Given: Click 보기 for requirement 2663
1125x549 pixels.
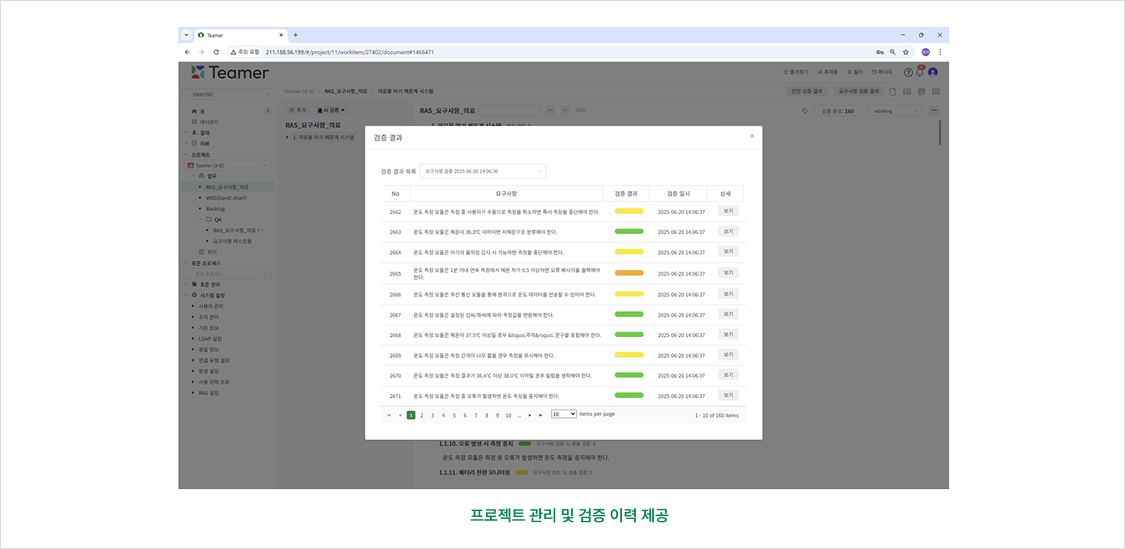Looking at the screenshot, I should pyautogui.click(x=728, y=232).
